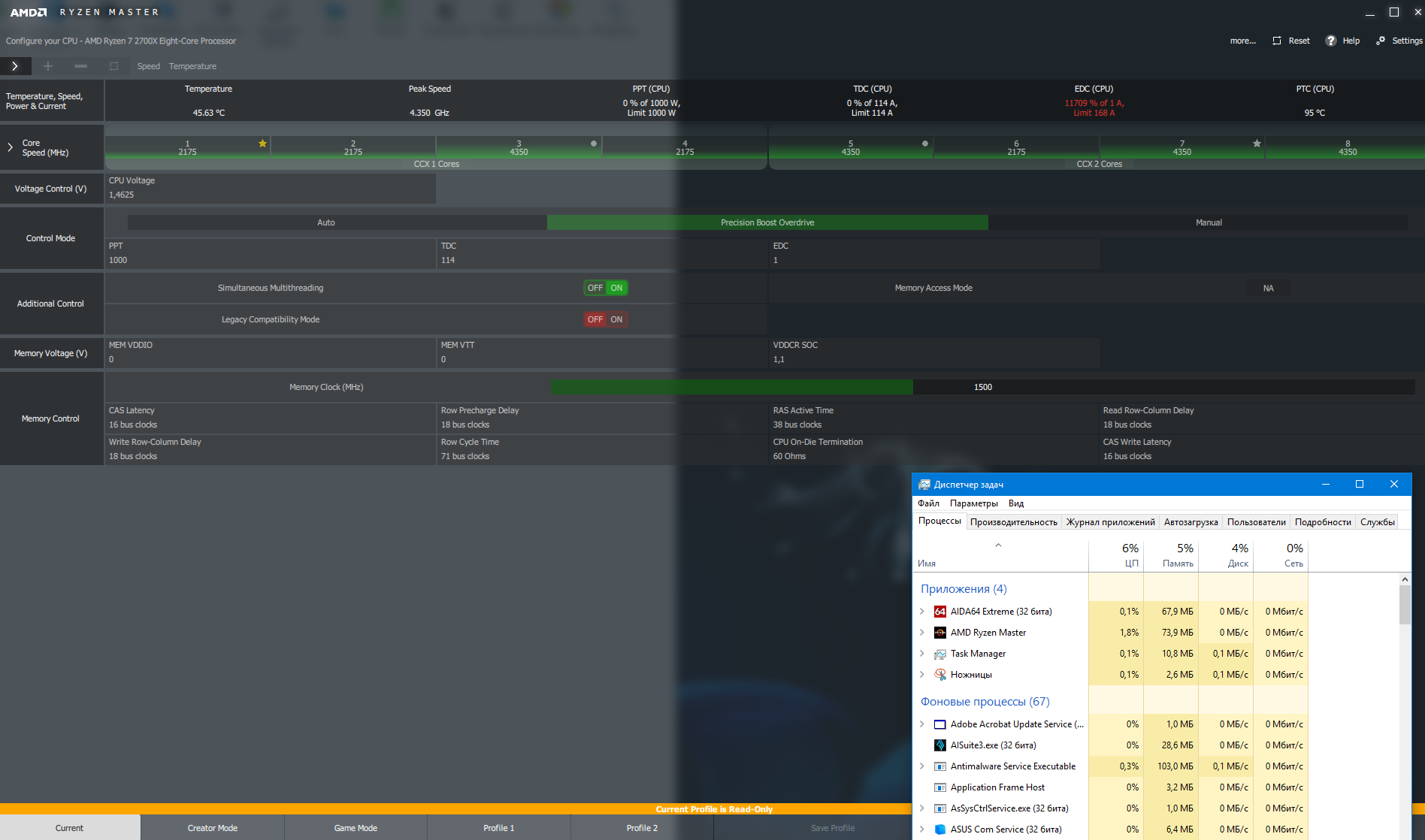Click the Ножницы scissors icon
The image size is (1425, 840).
click(x=940, y=675)
